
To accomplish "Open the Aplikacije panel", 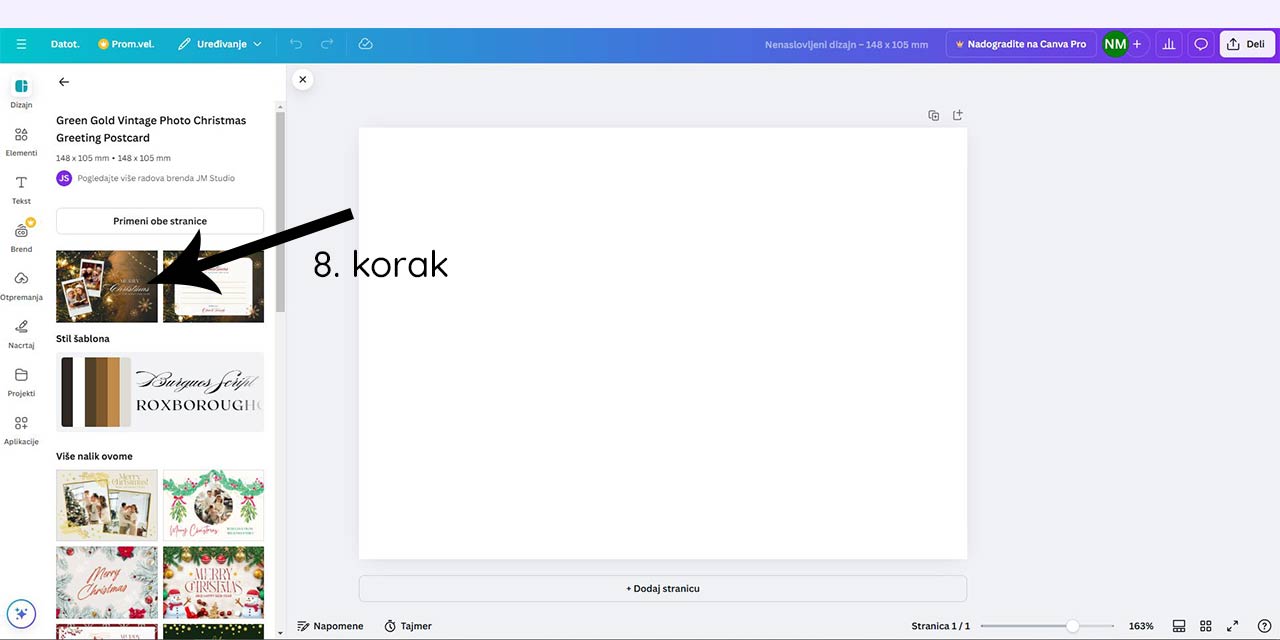I will (21, 428).
